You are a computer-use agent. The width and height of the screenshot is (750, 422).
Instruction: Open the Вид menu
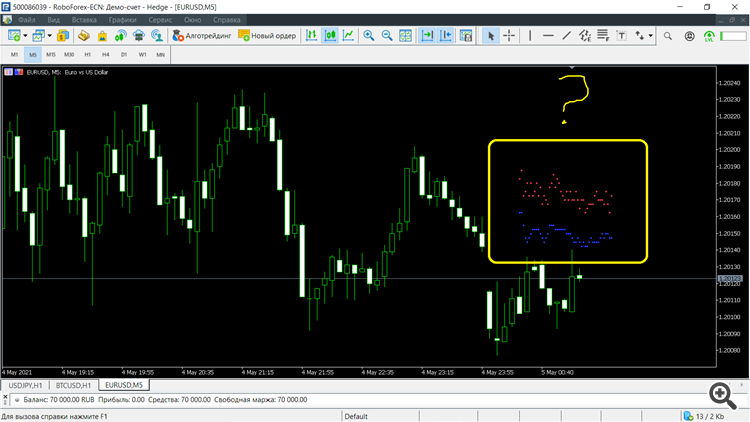(54, 20)
